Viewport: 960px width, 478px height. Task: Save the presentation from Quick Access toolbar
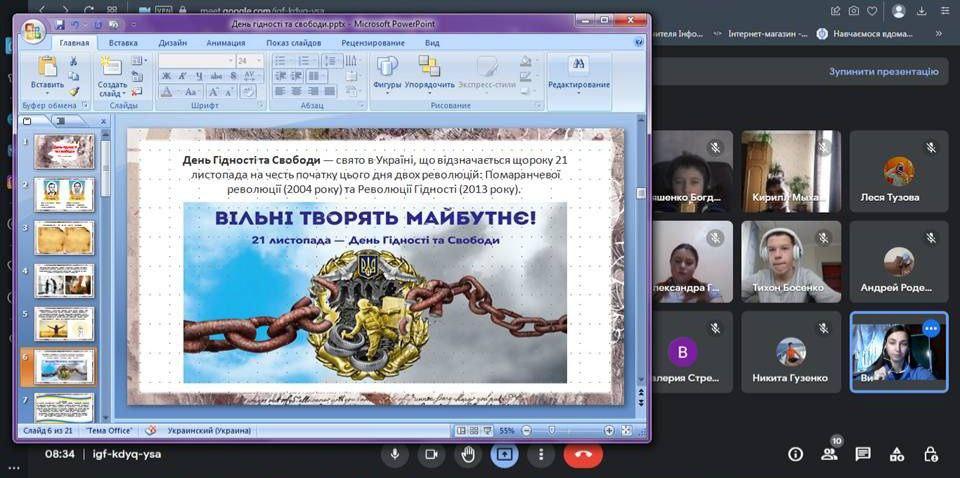[60, 24]
